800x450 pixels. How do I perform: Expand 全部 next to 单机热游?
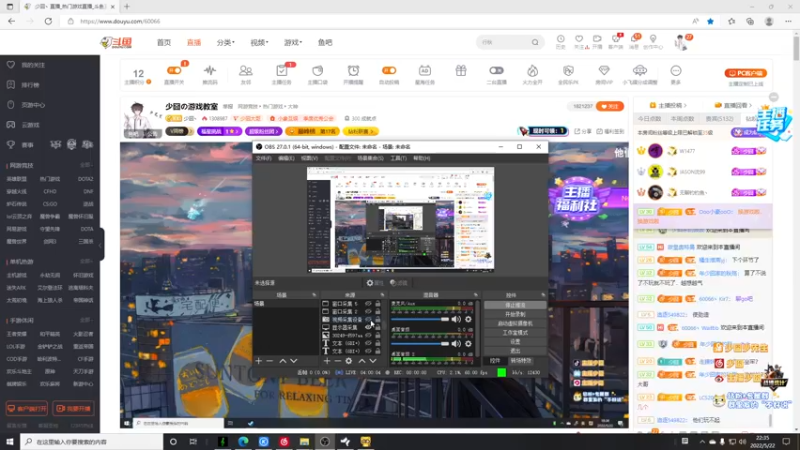pyautogui.click(x=86, y=261)
